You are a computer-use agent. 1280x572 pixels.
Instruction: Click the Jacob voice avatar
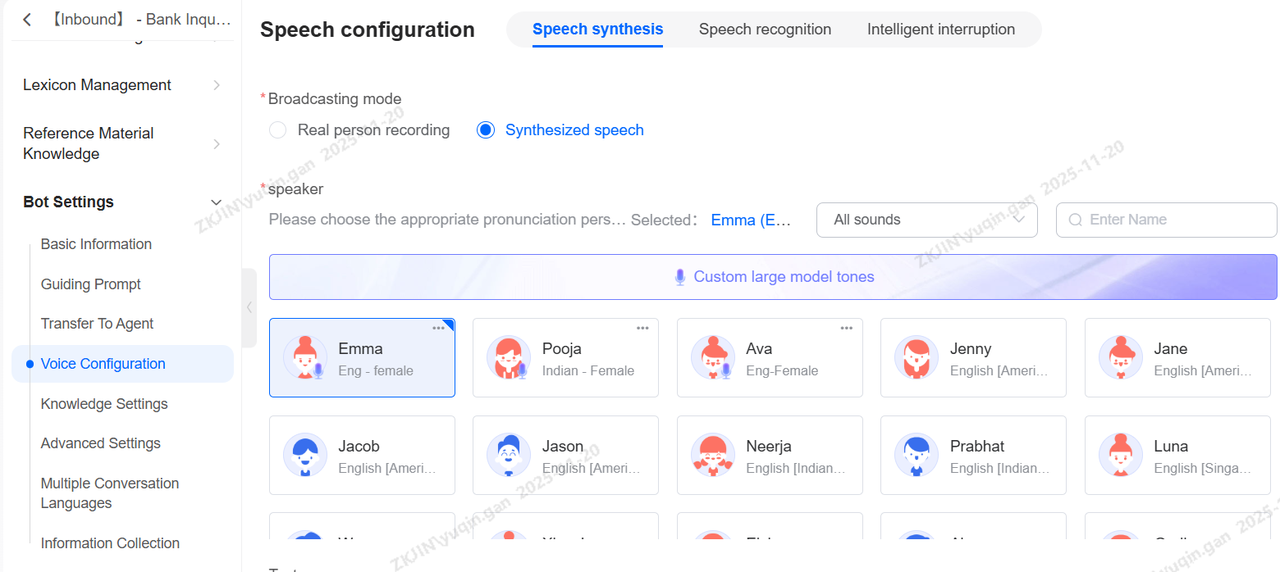point(304,456)
